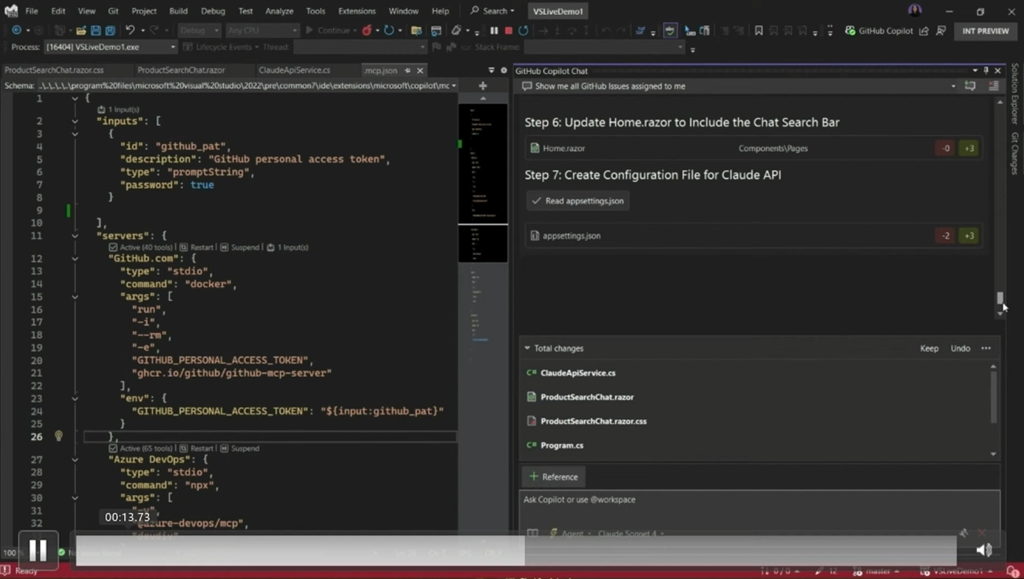Pause the video playback

click(37, 549)
